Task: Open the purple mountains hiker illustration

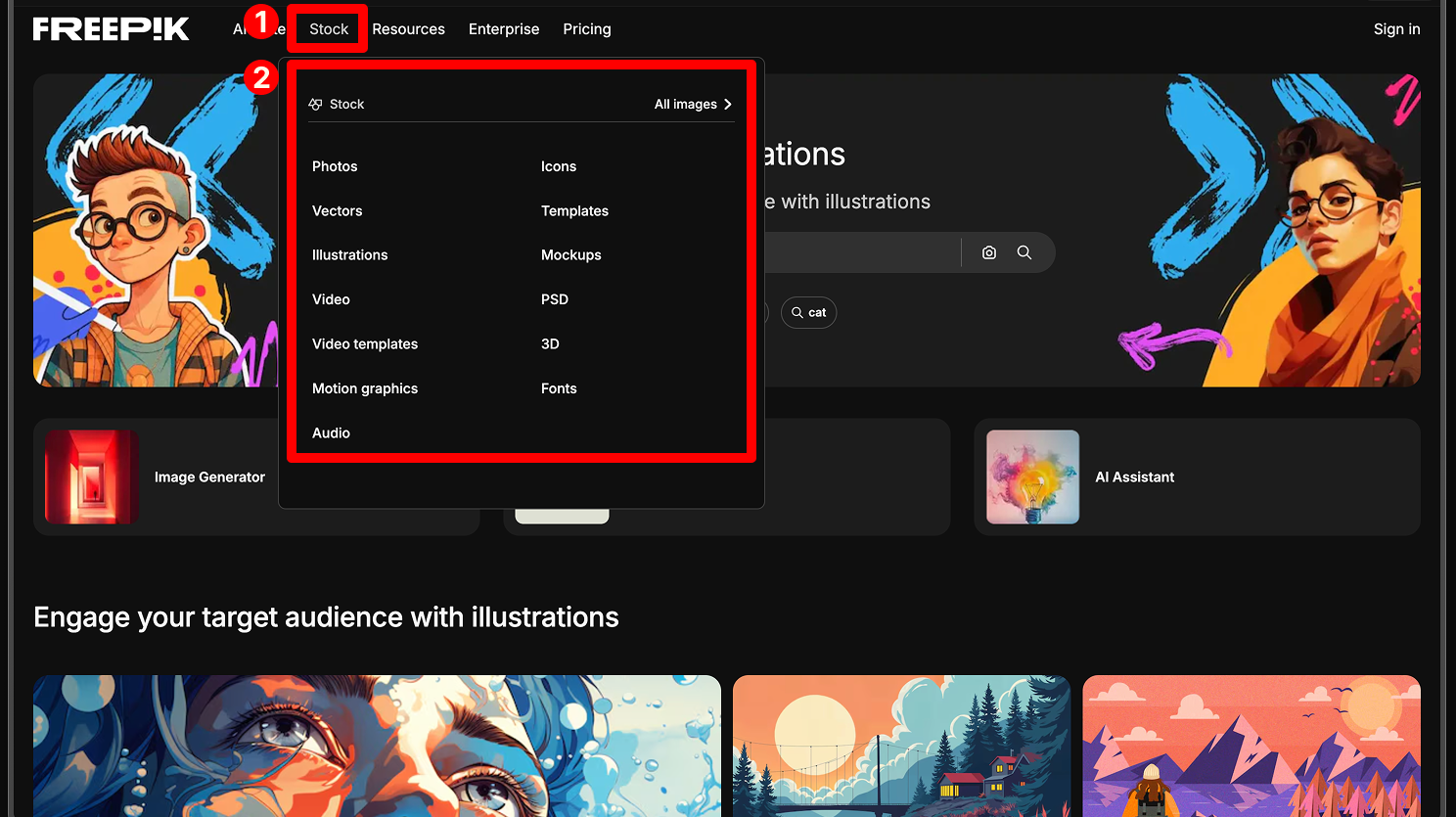Action: click(x=1251, y=746)
